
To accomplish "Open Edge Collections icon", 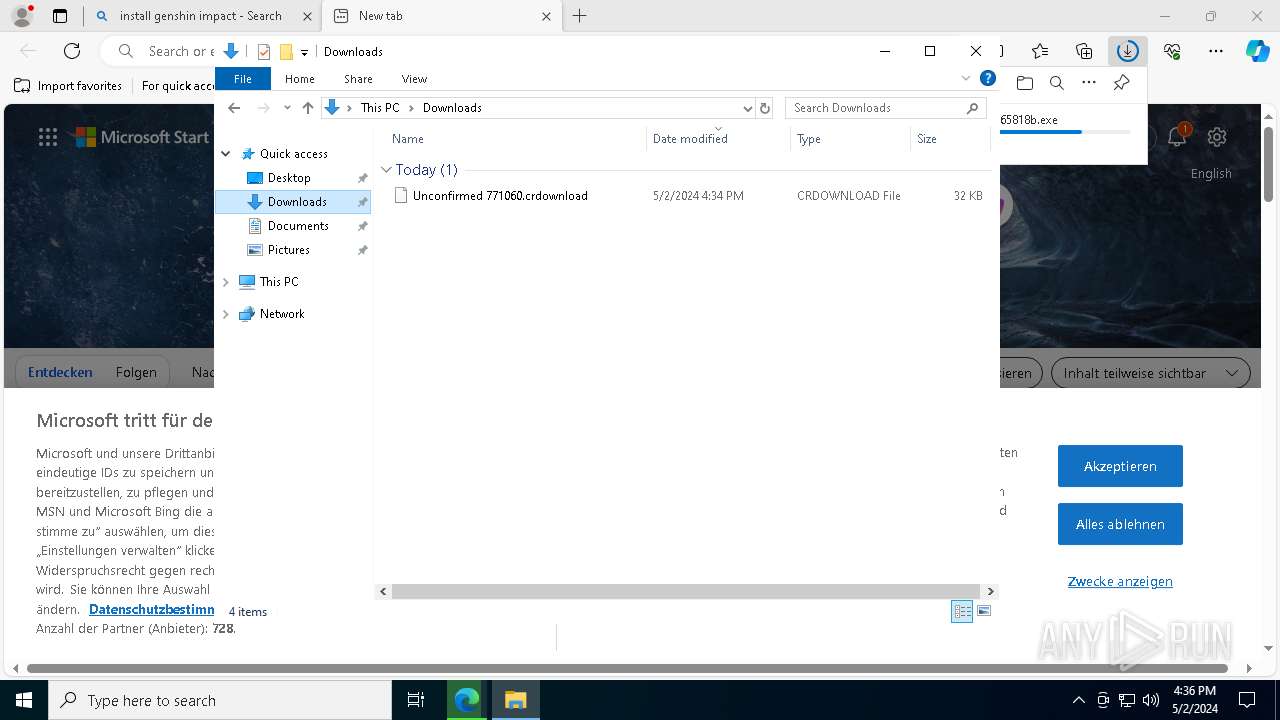I will click(x=1084, y=51).
